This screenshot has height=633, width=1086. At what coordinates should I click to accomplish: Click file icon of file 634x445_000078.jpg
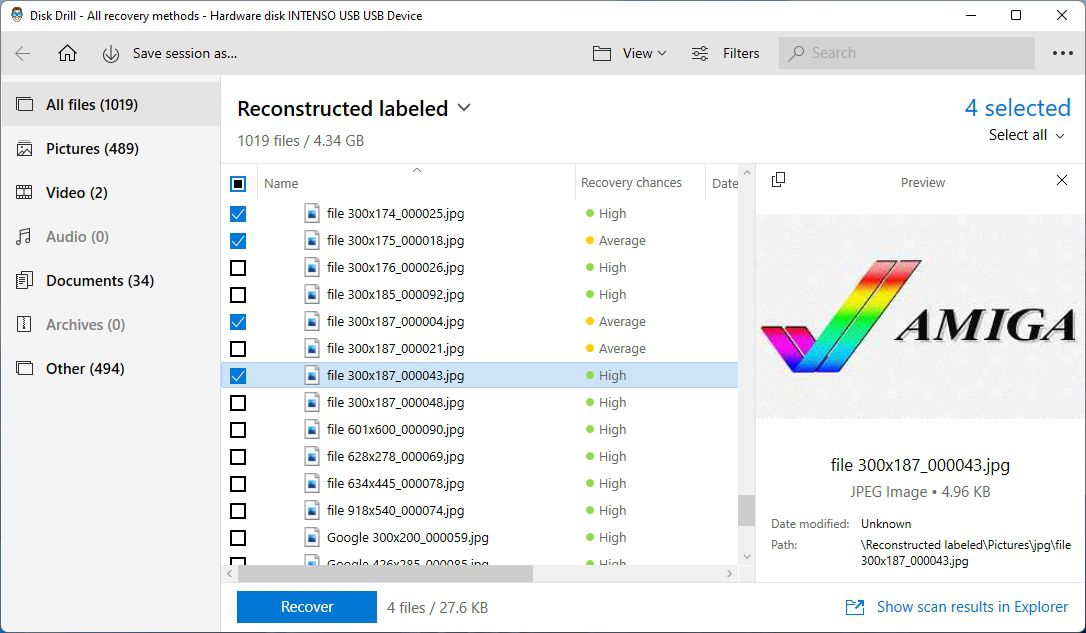[312, 483]
